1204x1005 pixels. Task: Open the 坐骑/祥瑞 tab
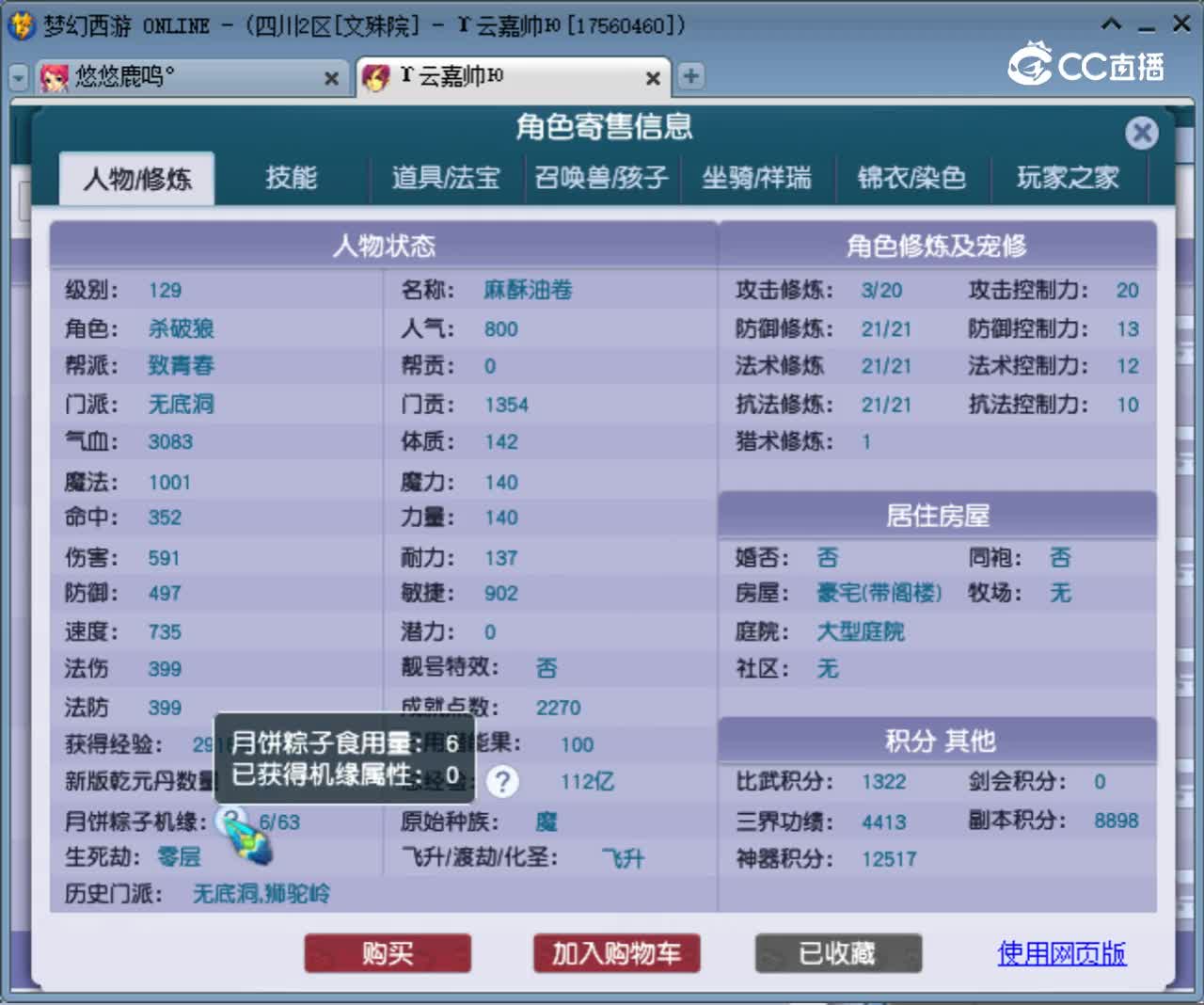pyautogui.click(x=756, y=177)
